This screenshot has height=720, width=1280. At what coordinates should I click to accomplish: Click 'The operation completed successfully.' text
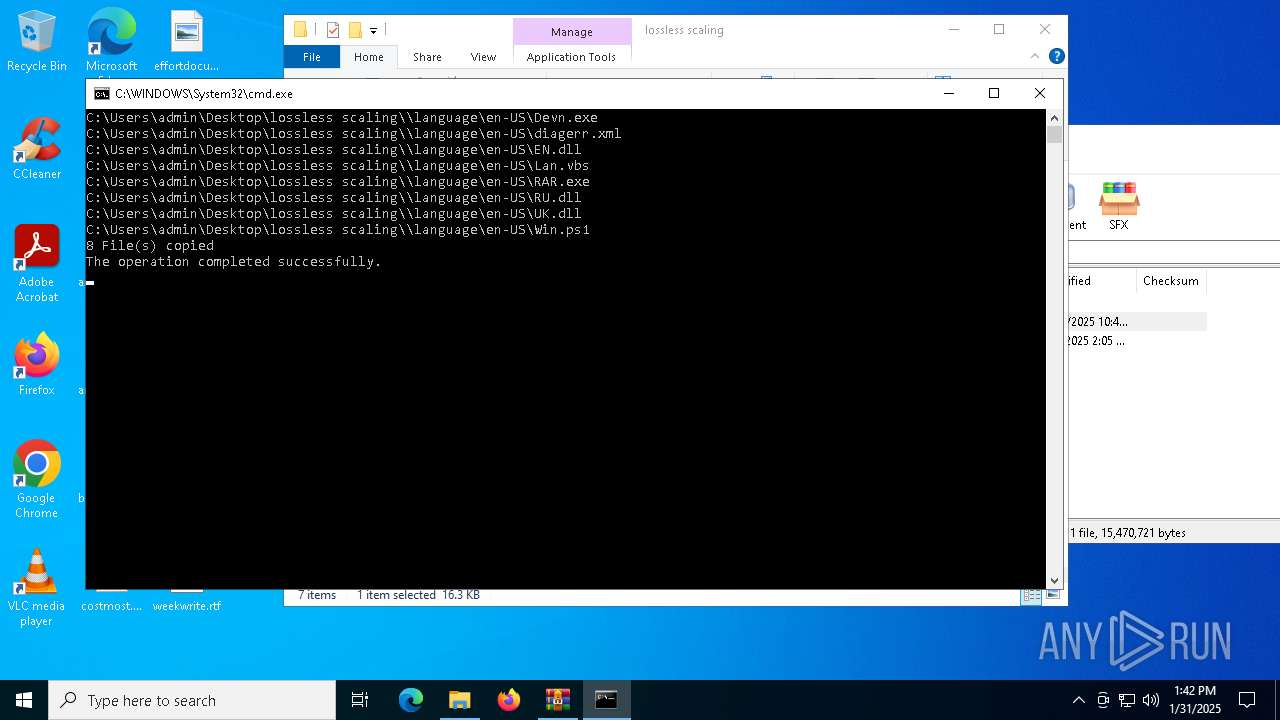click(234, 262)
